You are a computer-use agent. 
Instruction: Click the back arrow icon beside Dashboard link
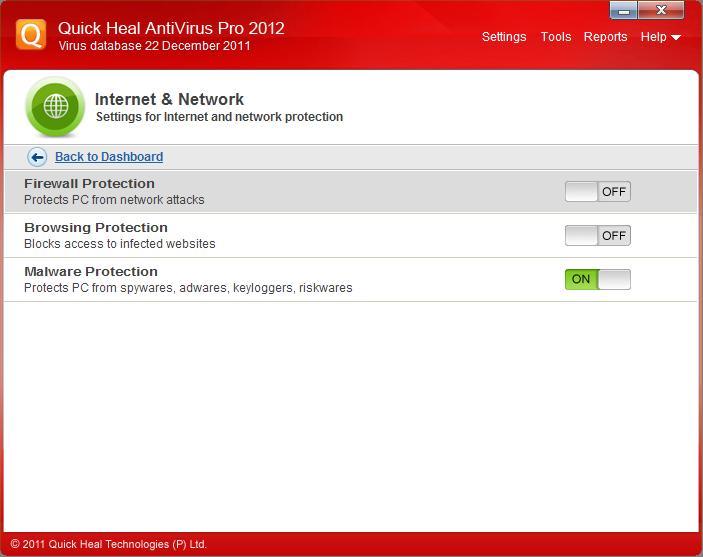37,157
